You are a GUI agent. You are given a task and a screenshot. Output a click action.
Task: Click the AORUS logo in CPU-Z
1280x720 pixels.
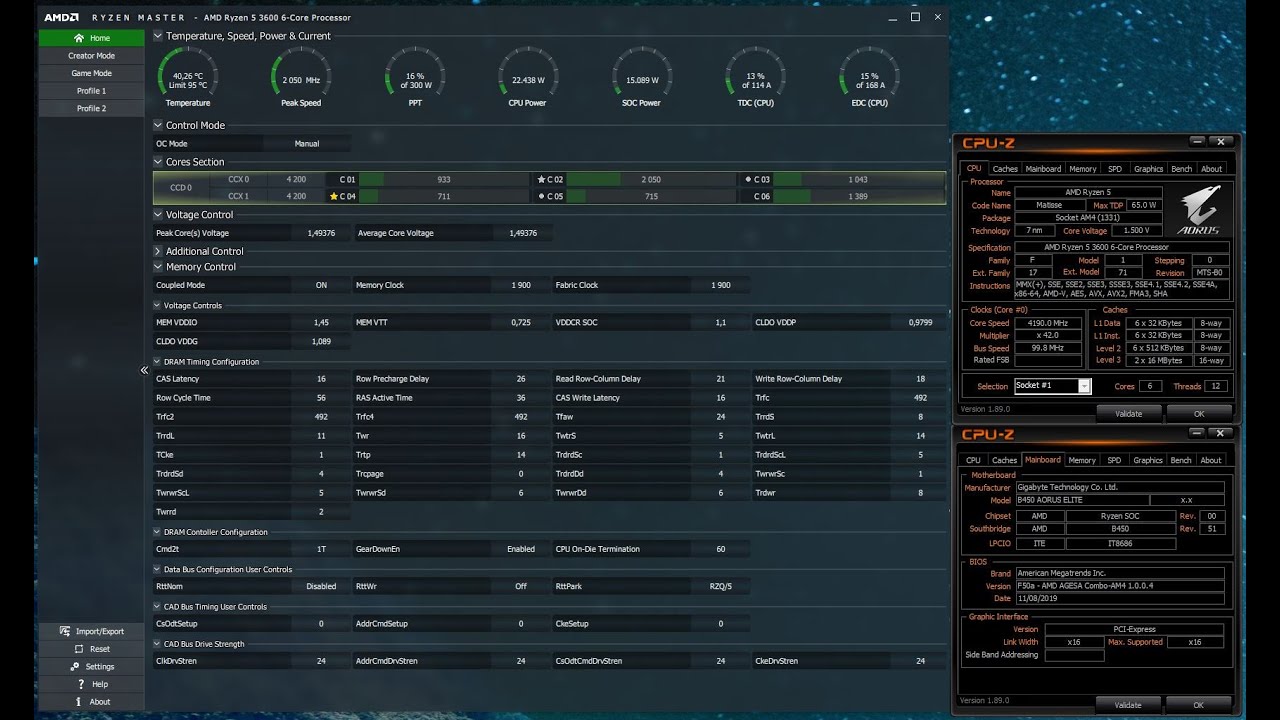(x=1199, y=210)
